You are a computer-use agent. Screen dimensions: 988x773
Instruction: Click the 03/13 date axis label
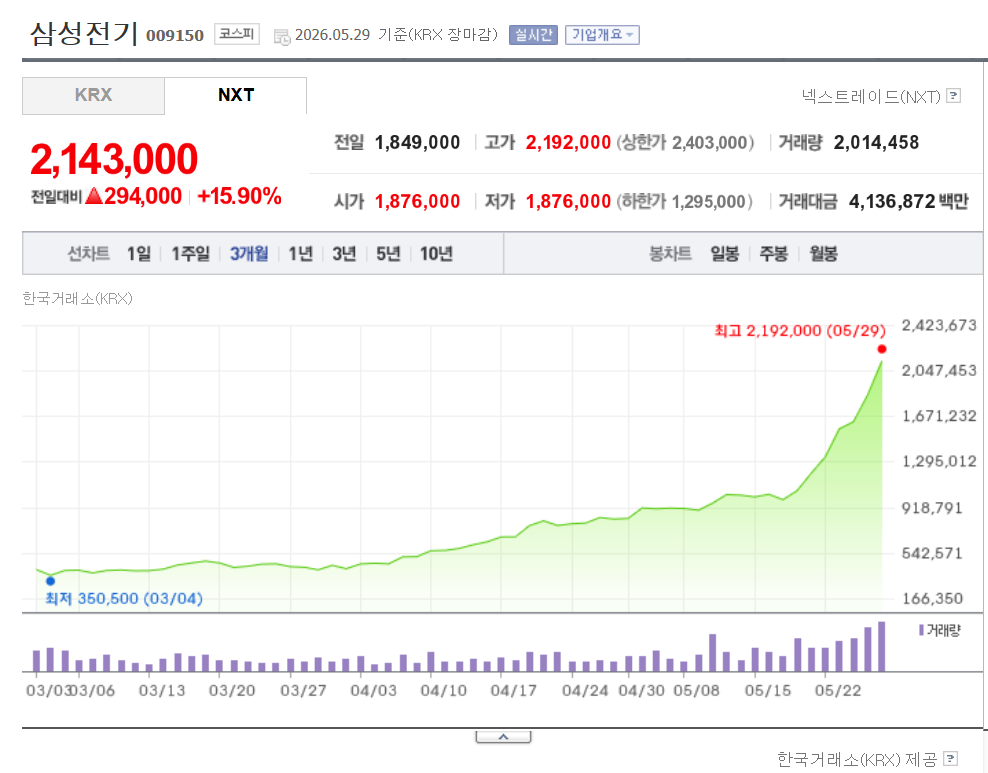pos(162,690)
